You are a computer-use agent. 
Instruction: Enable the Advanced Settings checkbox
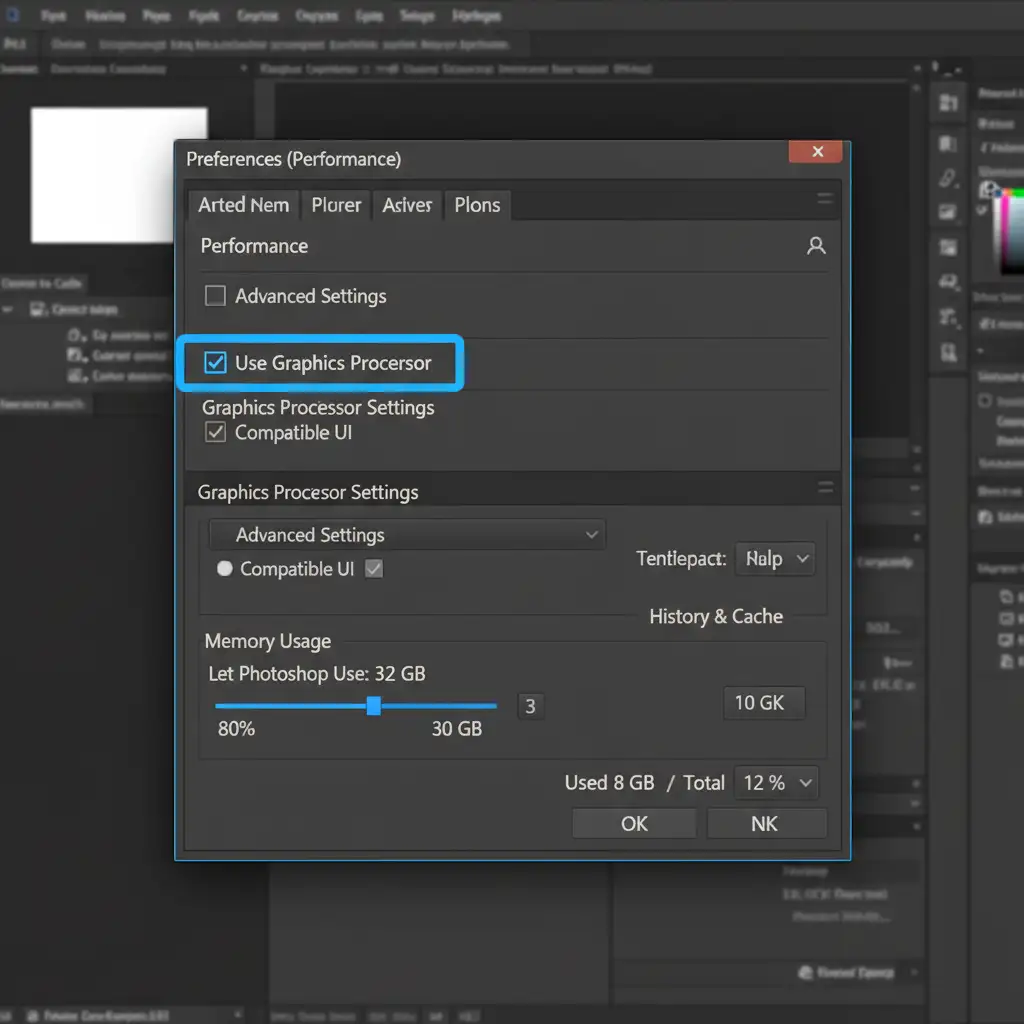click(215, 296)
